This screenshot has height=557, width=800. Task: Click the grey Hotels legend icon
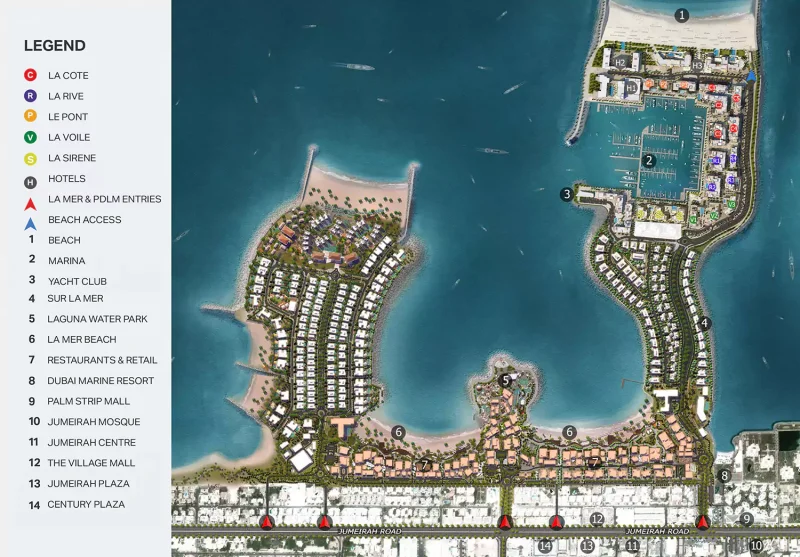[31, 179]
